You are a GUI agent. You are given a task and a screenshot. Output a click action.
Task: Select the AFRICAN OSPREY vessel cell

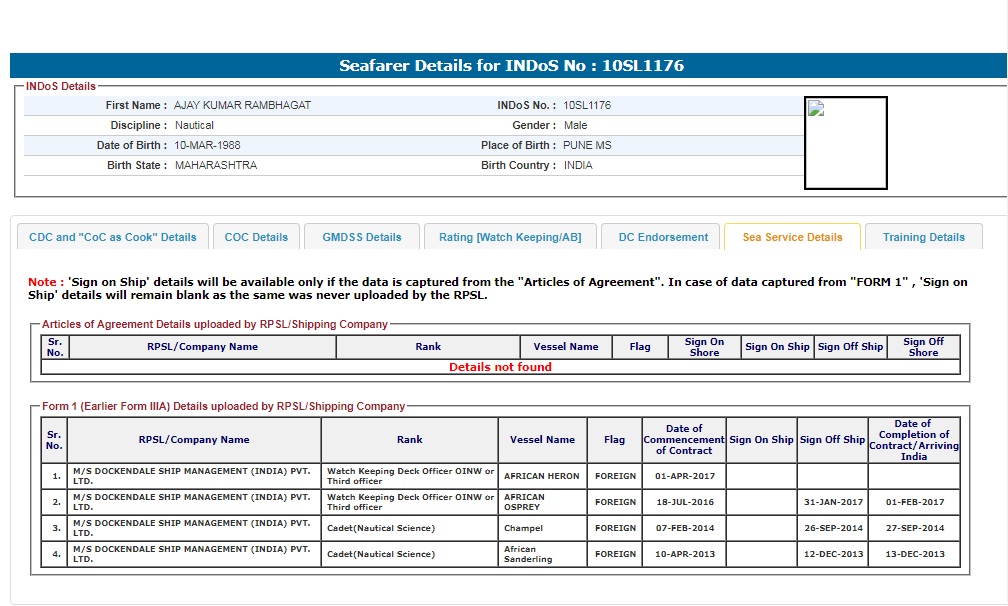[541, 502]
